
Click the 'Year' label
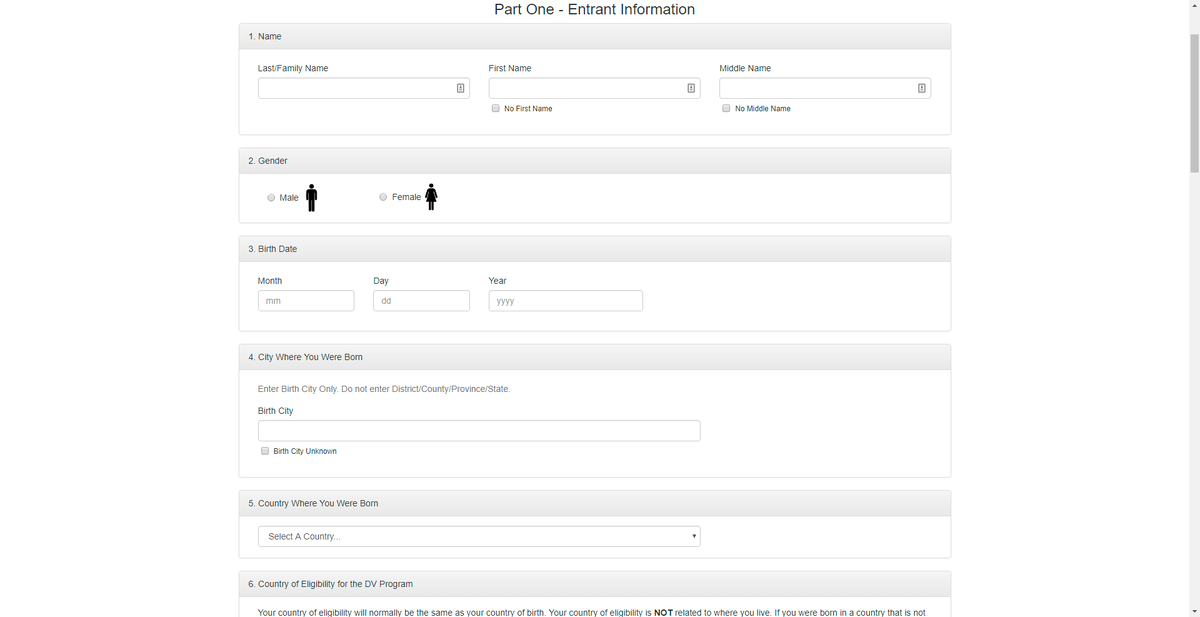pos(498,281)
